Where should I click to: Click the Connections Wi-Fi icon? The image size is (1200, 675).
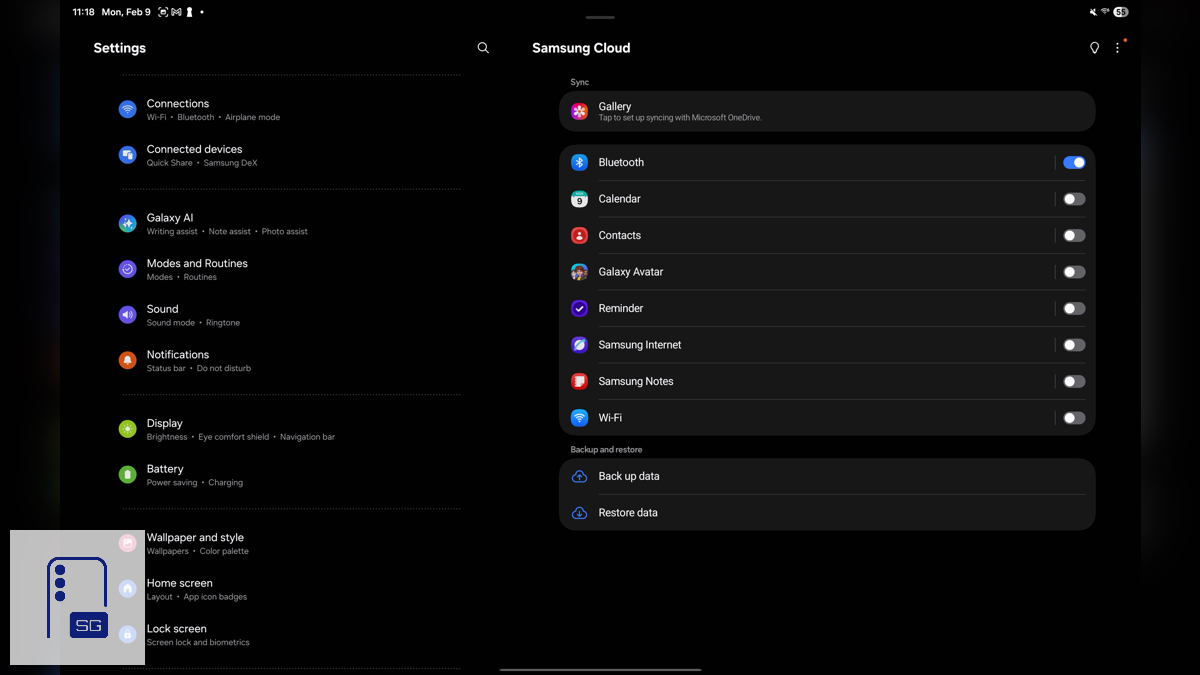click(x=128, y=110)
